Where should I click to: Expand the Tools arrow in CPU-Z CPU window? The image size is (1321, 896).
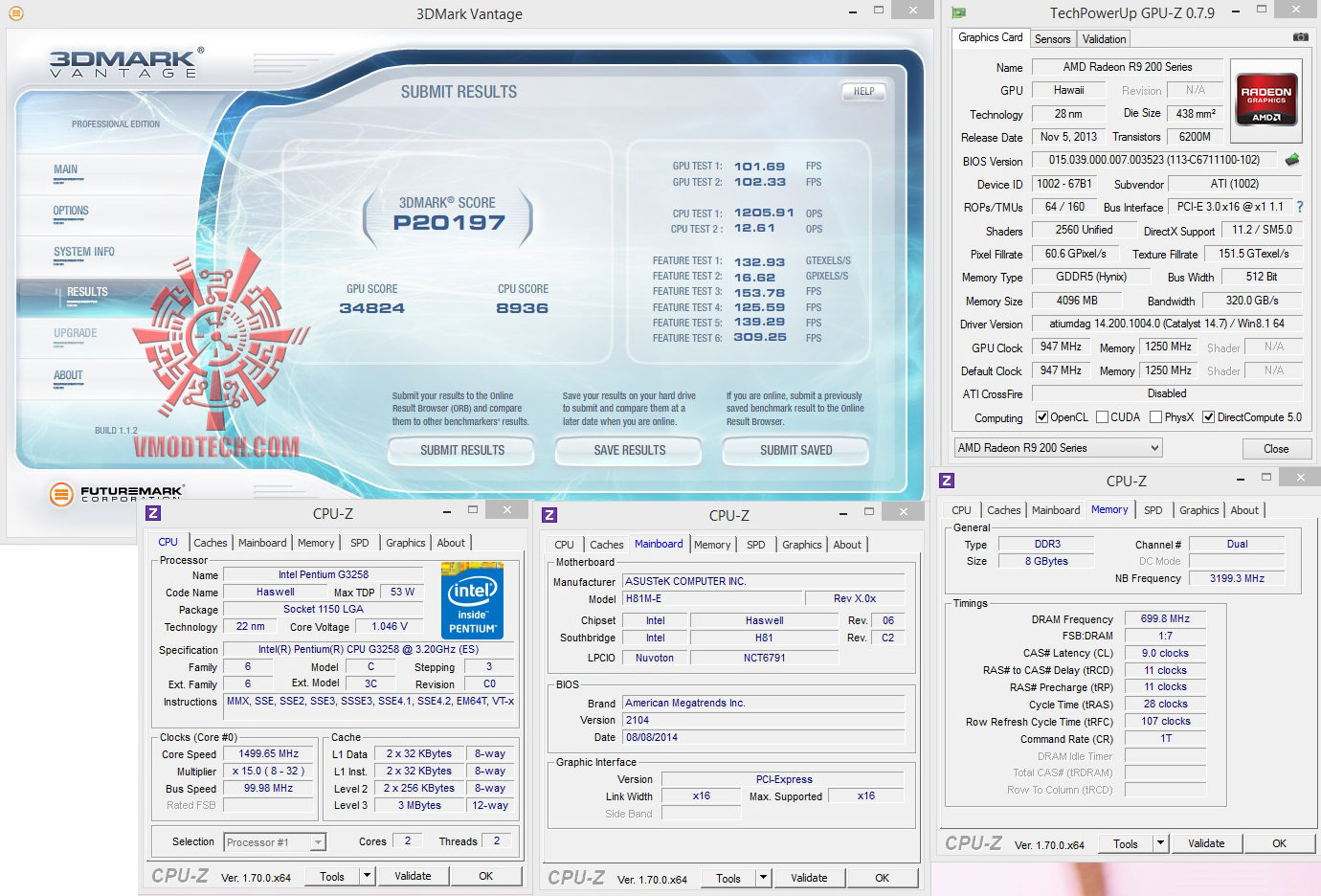point(366,876)
